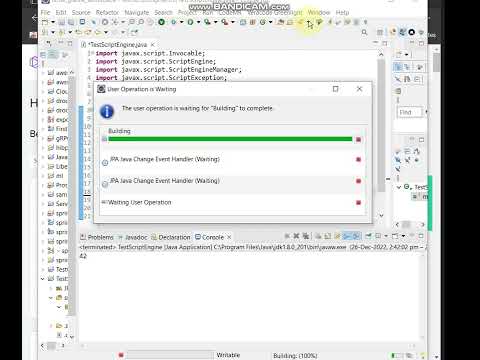Open the Display Selected Console dropdown arrow
The width and height of the screenshot is (480, 360).
point(386,236)
